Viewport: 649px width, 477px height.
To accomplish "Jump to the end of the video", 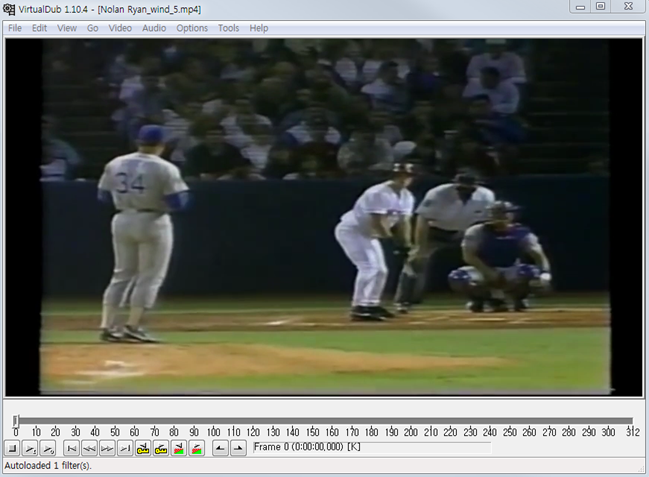I will click(125, 448).
